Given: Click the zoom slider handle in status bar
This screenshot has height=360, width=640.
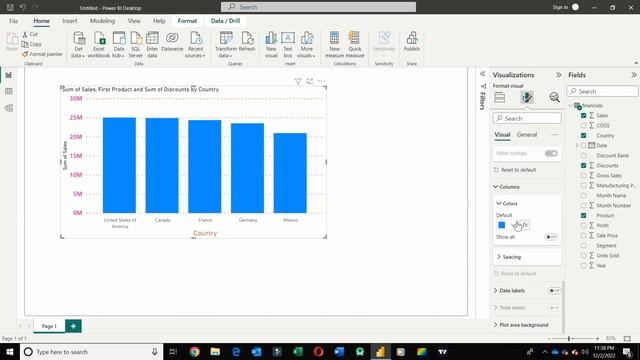Looking at the screenshot, I should (569, 339).
